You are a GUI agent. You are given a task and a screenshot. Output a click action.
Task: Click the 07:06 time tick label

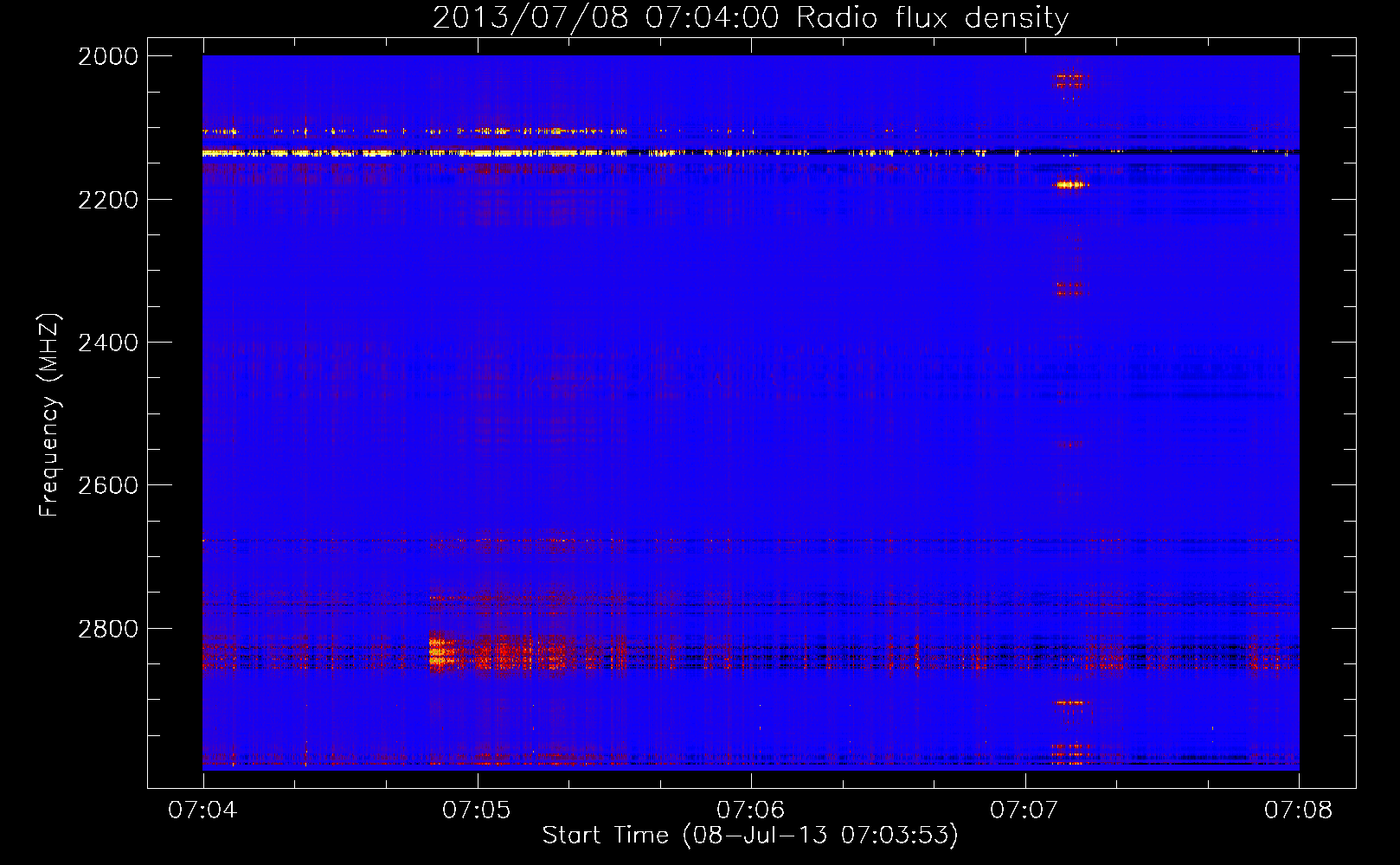[x=751, y=811]
